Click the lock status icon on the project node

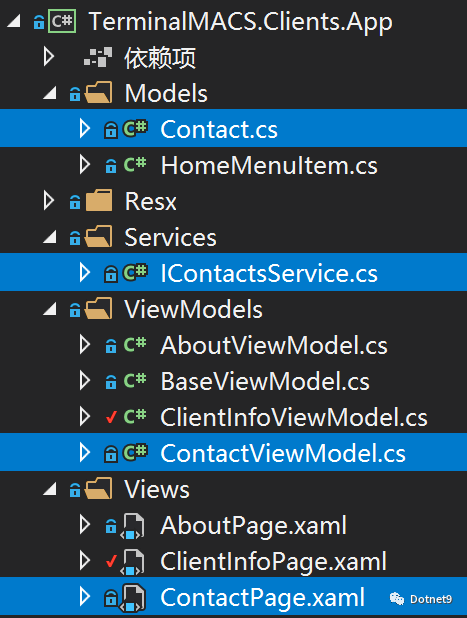click(x=39, y=22)
